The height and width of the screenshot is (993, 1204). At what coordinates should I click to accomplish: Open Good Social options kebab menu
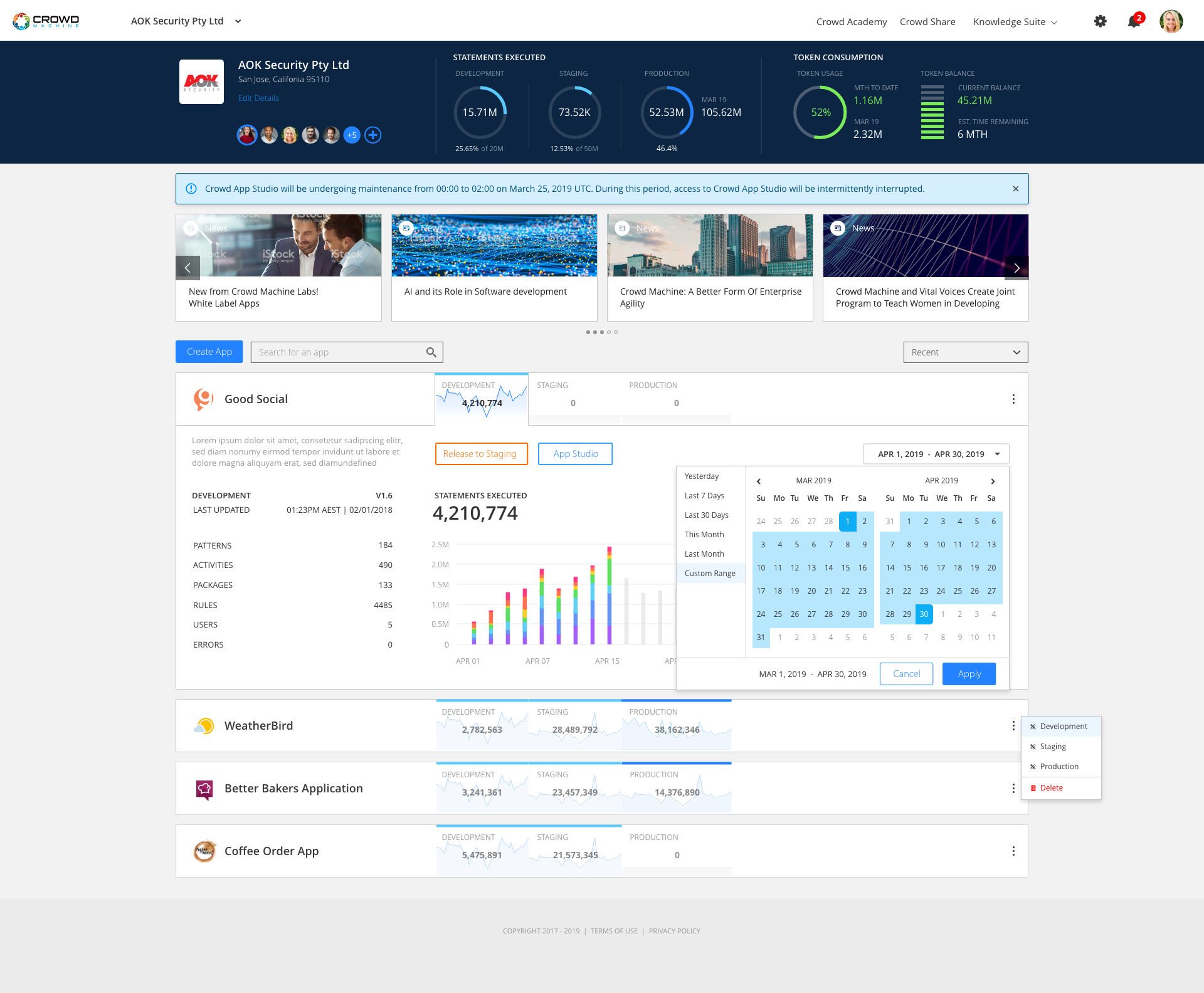(x=1013, y=399)
